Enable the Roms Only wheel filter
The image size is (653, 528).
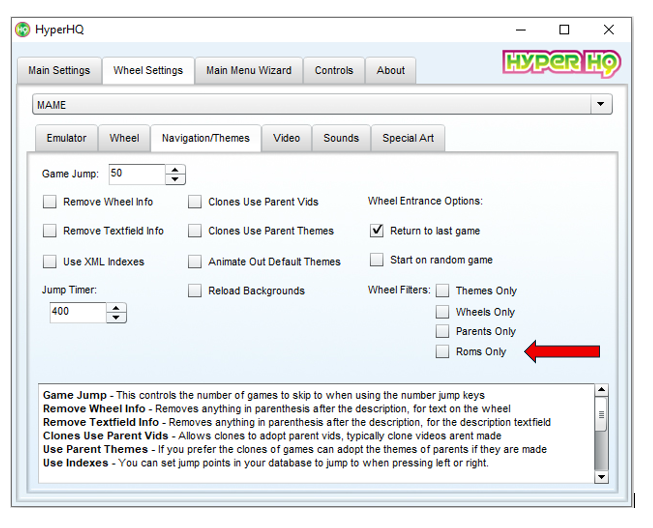coord(442,351)
